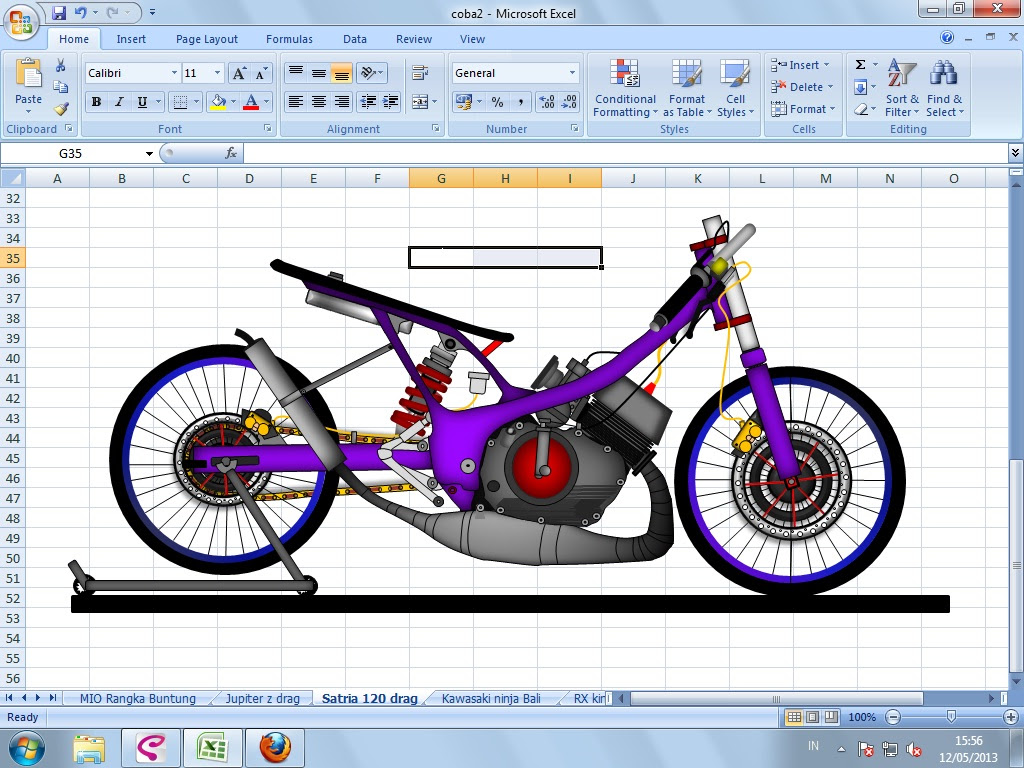Image resolution: width=1024 pixels, height=768 pixels.
Task: Select row 45 header
Action: (x=13, y=458)
